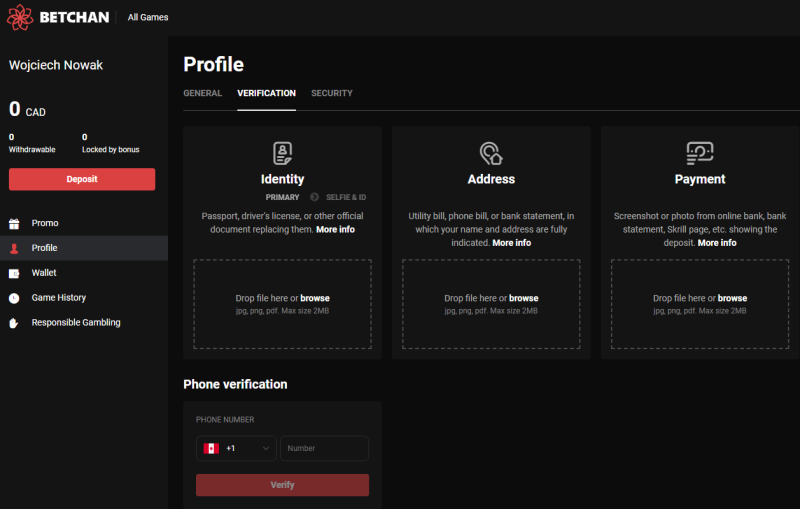
Task: Open More info link under Payment
Action: point(717,243)
